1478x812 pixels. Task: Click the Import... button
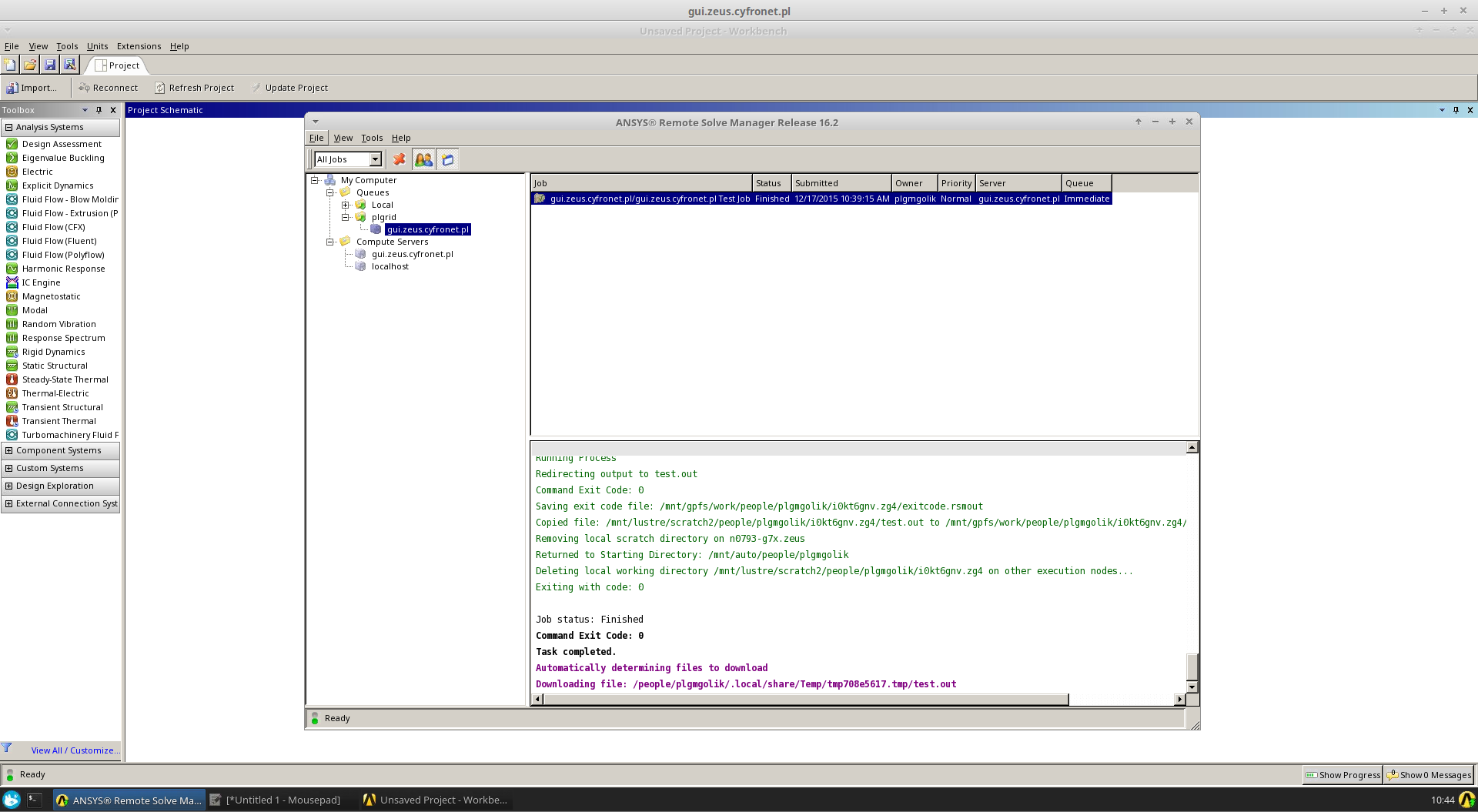(x=32, y=88)
